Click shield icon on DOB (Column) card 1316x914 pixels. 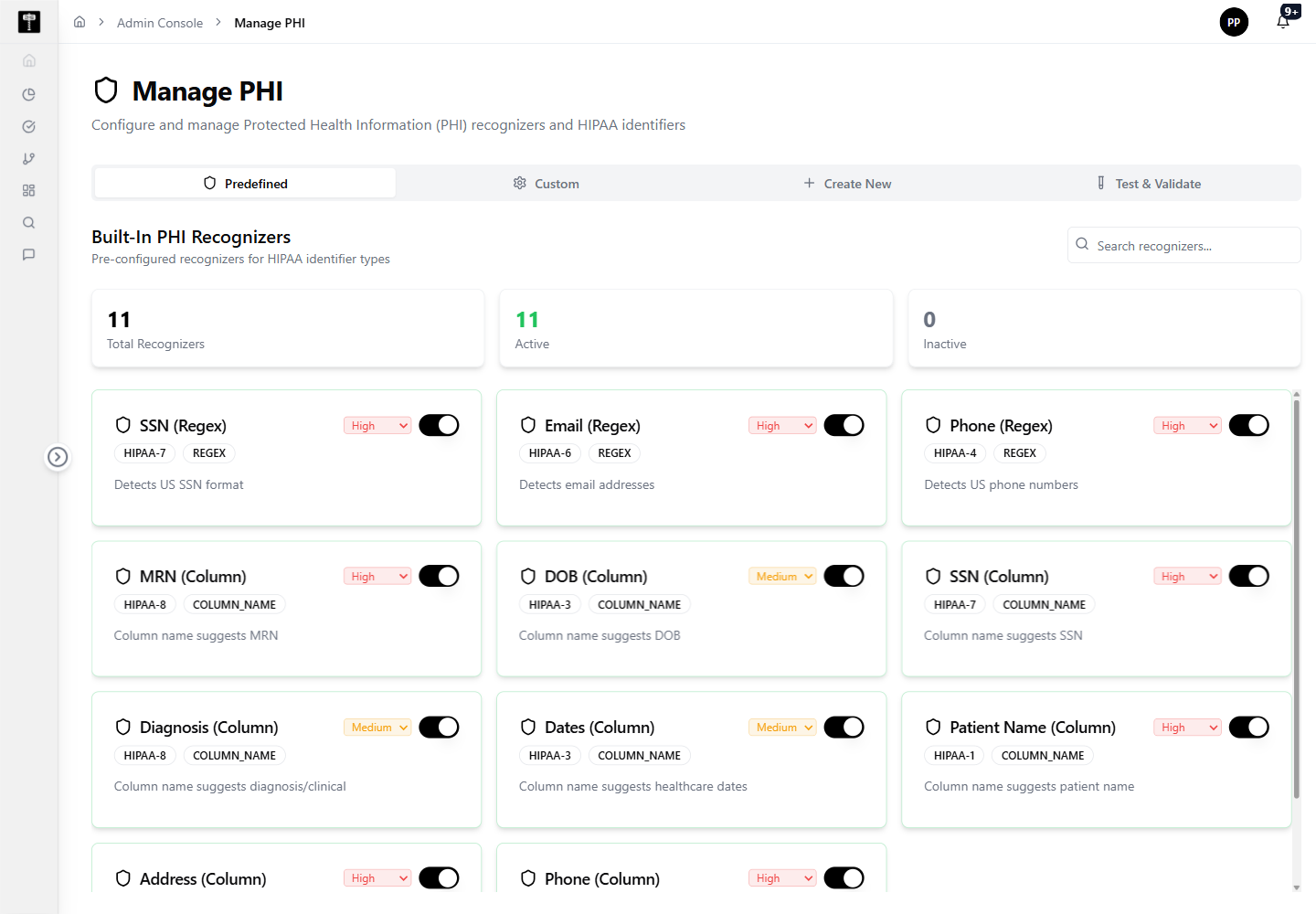tap(528, 576)
